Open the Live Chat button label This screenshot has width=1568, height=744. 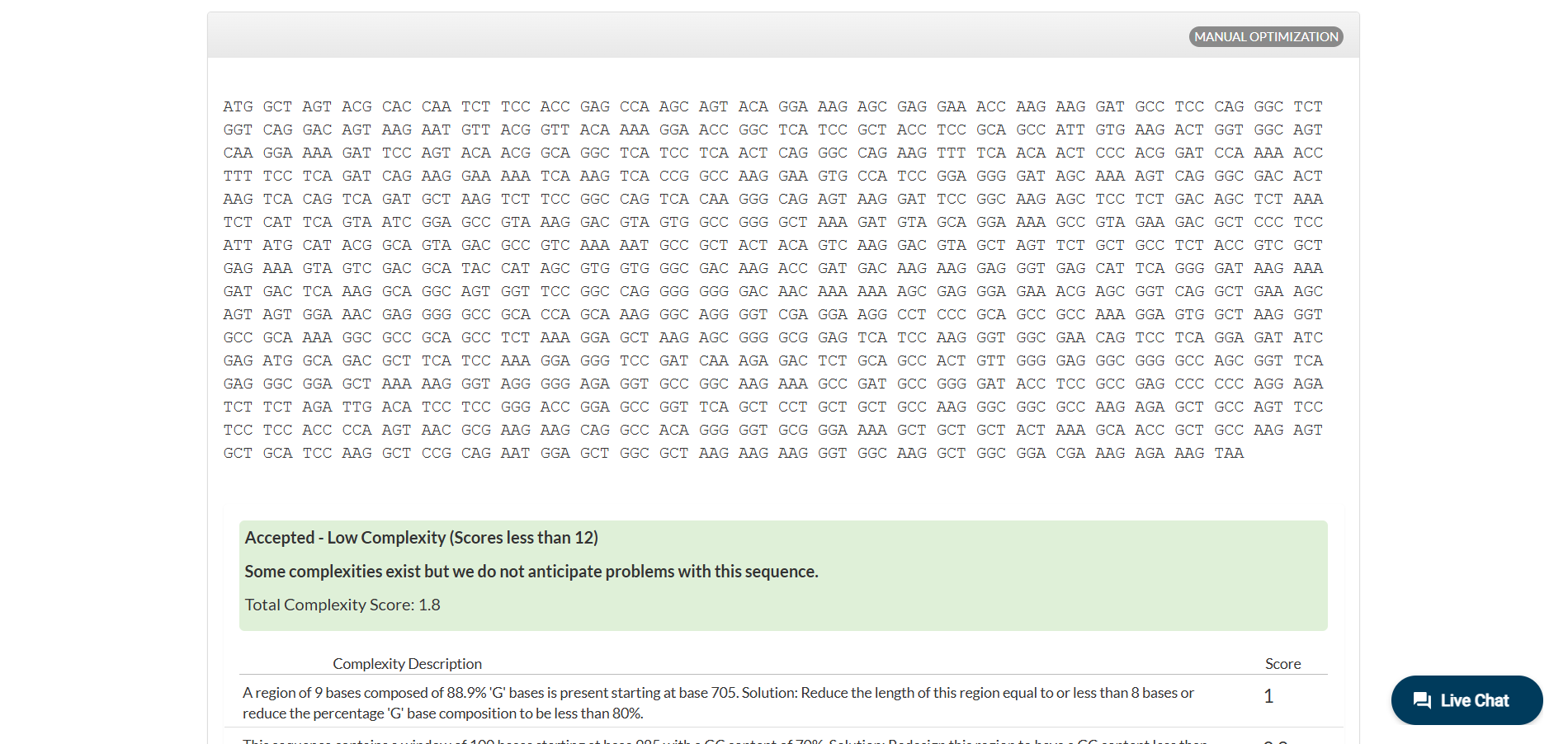pyautogui.click(x=1474, y=700)
